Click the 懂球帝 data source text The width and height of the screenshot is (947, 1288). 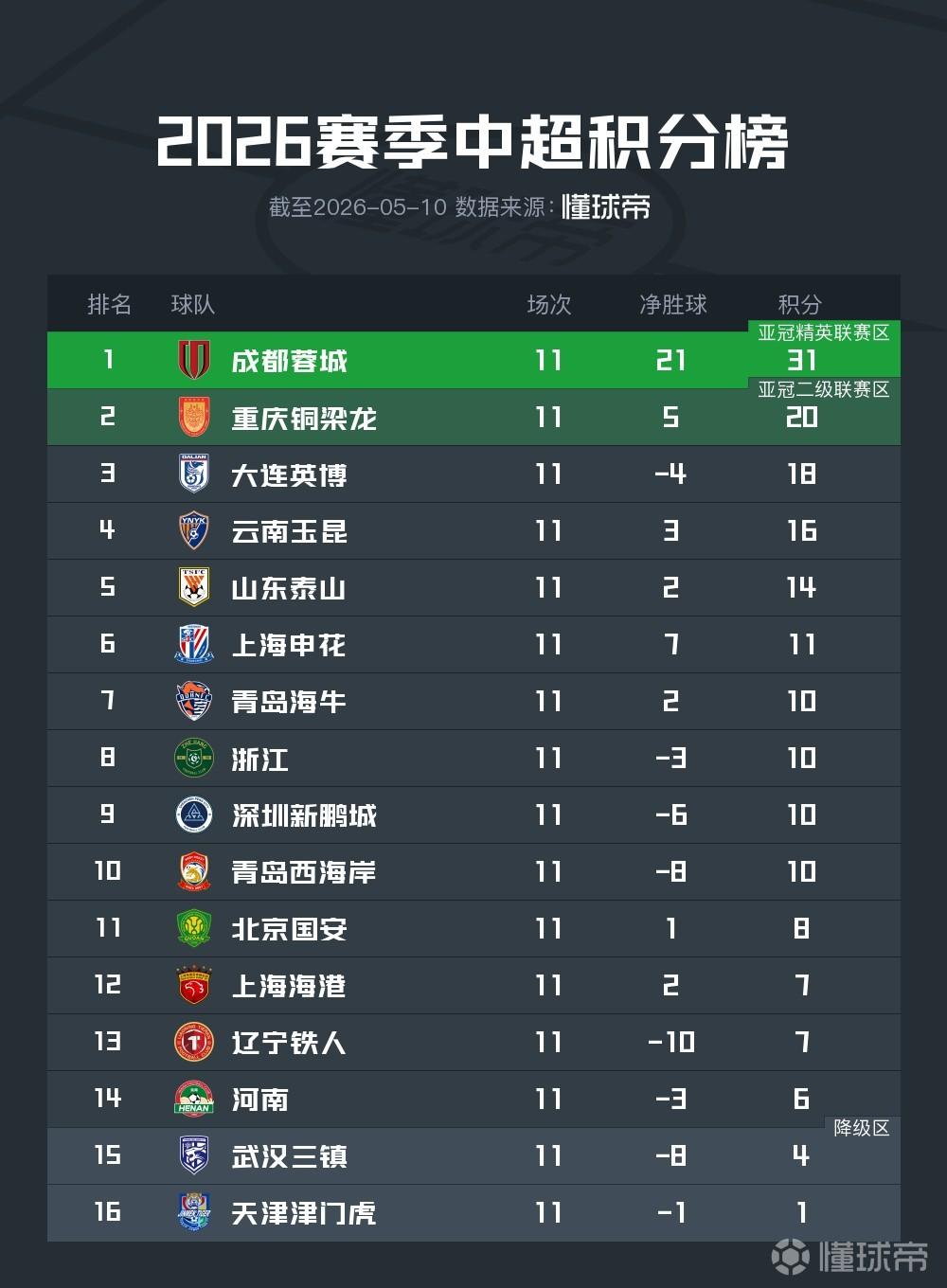coord(606,207)
